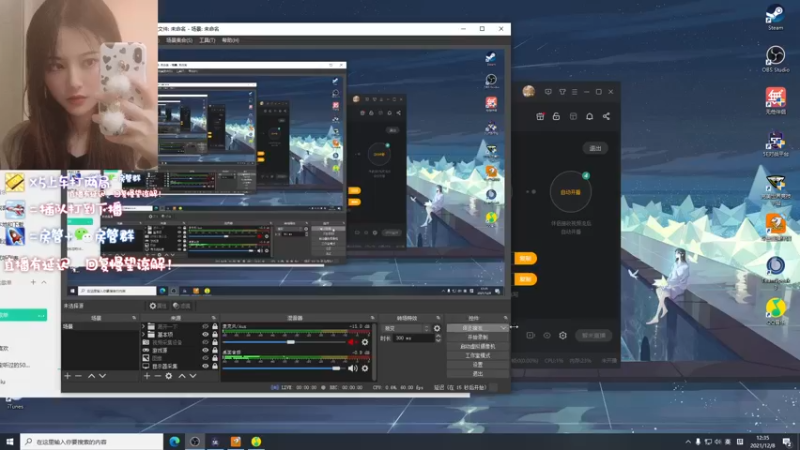Open source properties gear in Sources panel

[x=169, y=376]
